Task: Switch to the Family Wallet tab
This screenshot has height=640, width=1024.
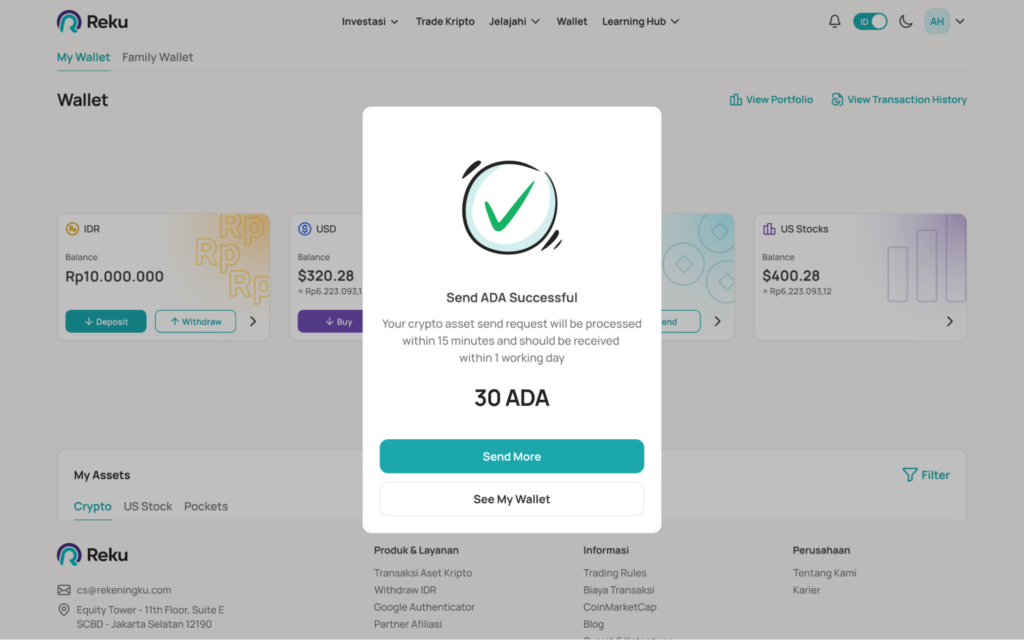Action: click(158, 57)
